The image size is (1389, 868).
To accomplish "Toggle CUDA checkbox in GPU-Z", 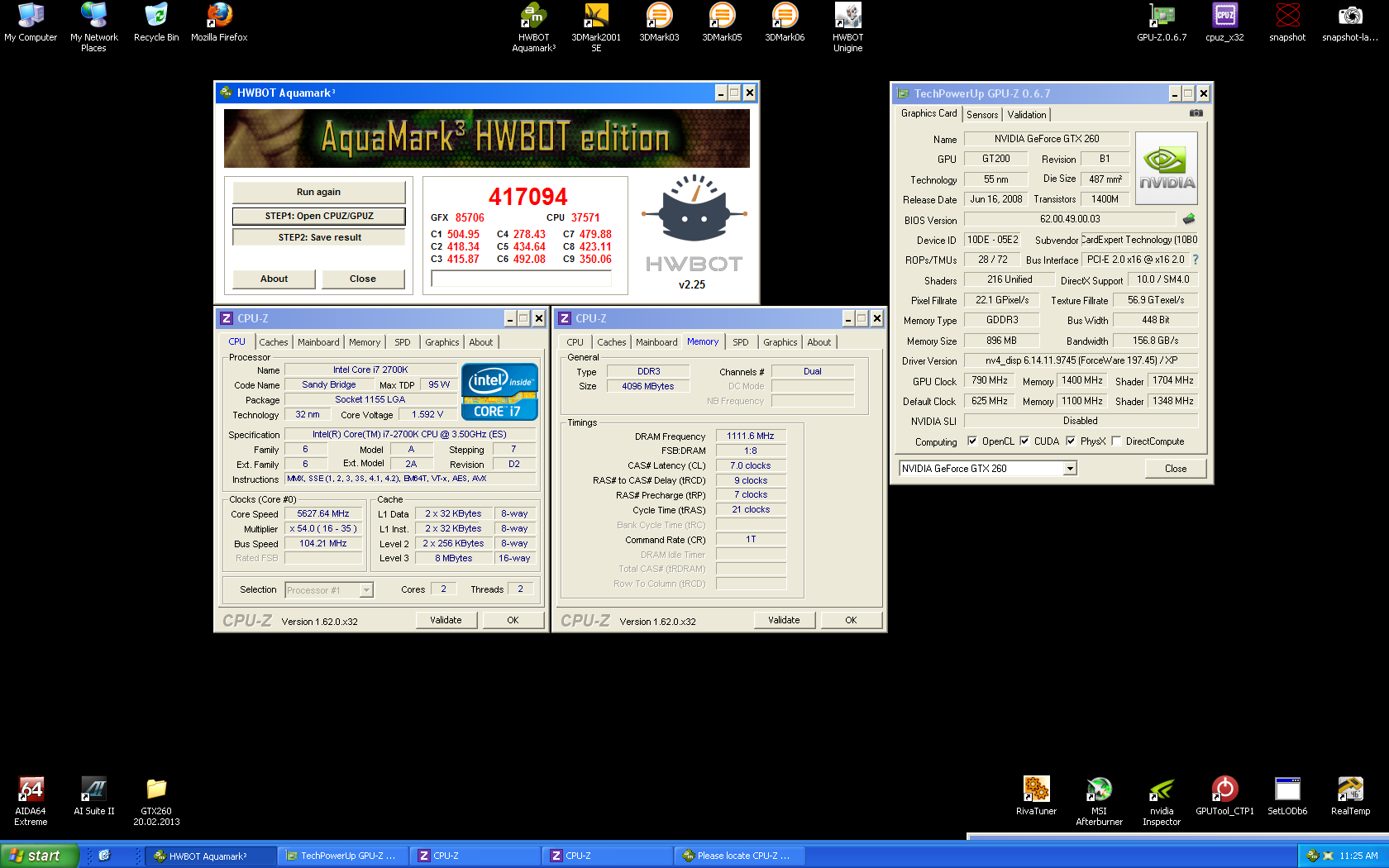I will (x=1024, y=441).
